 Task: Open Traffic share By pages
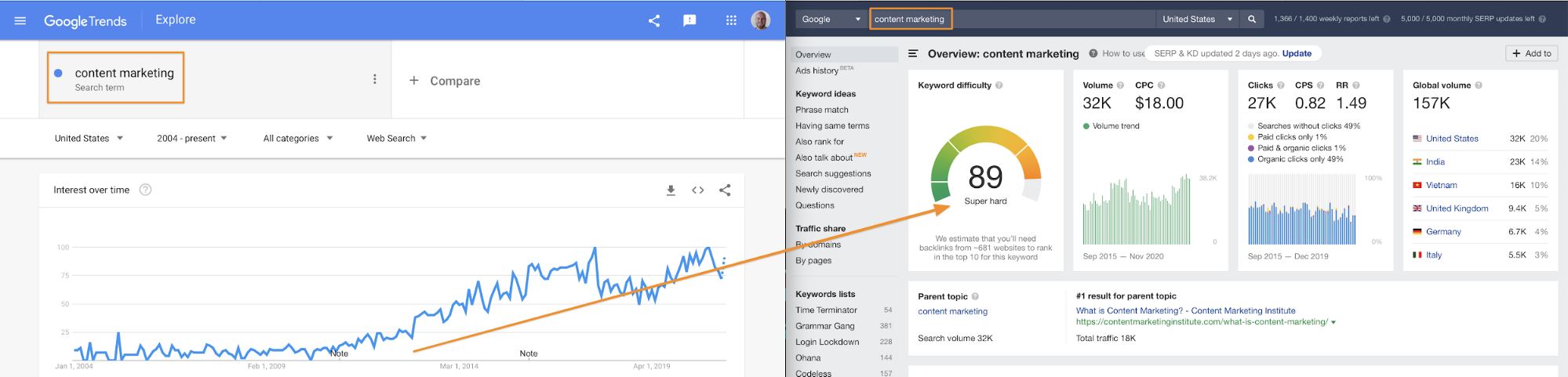(813, 260)
